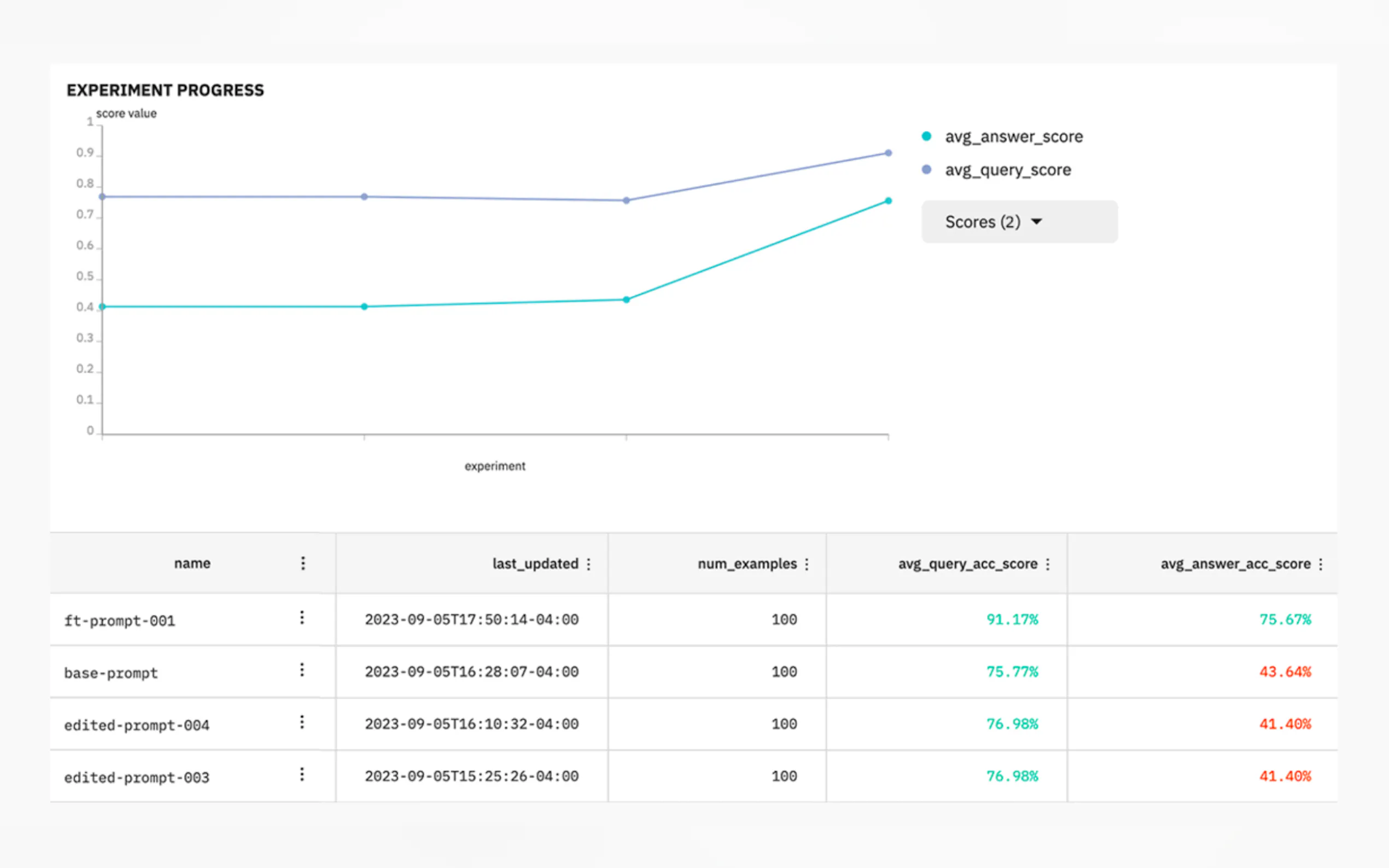
Task: Toggle the avg_query_score legend series
Action: coord(1008,170)
